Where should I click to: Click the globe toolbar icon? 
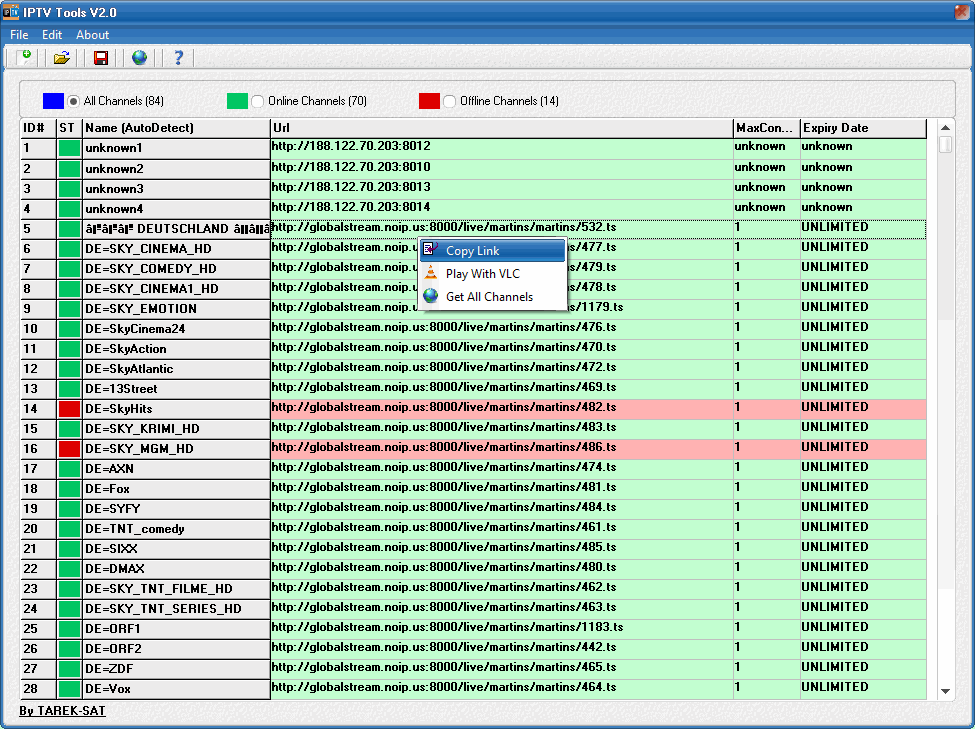click(140, 58)
